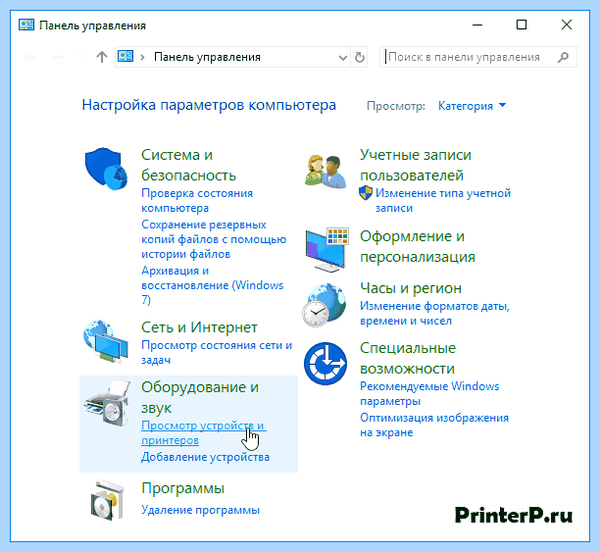
Task: Minimize the Панель управления window
Action: [477, 25]
